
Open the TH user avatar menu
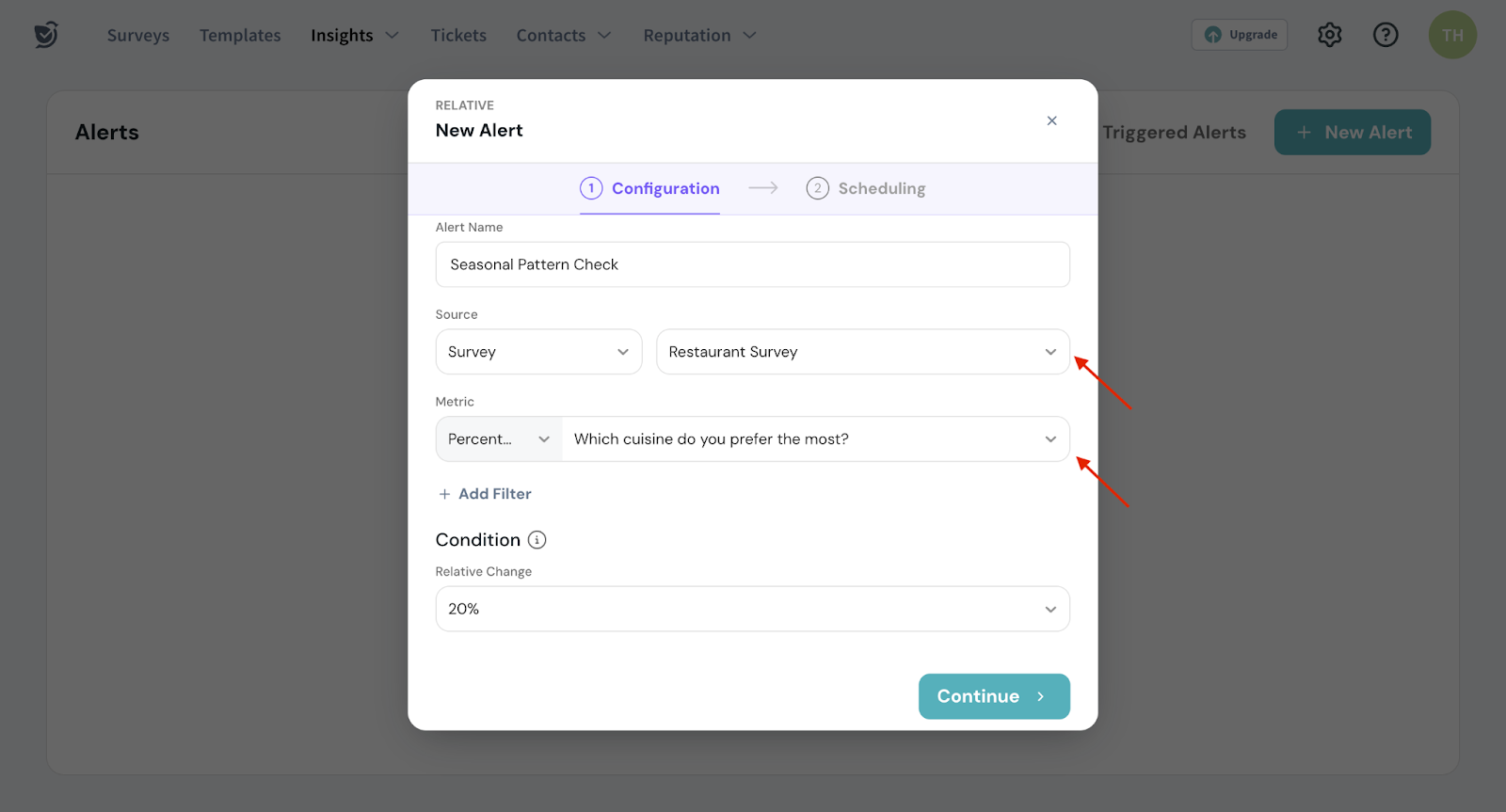[x=1452, y=35]
